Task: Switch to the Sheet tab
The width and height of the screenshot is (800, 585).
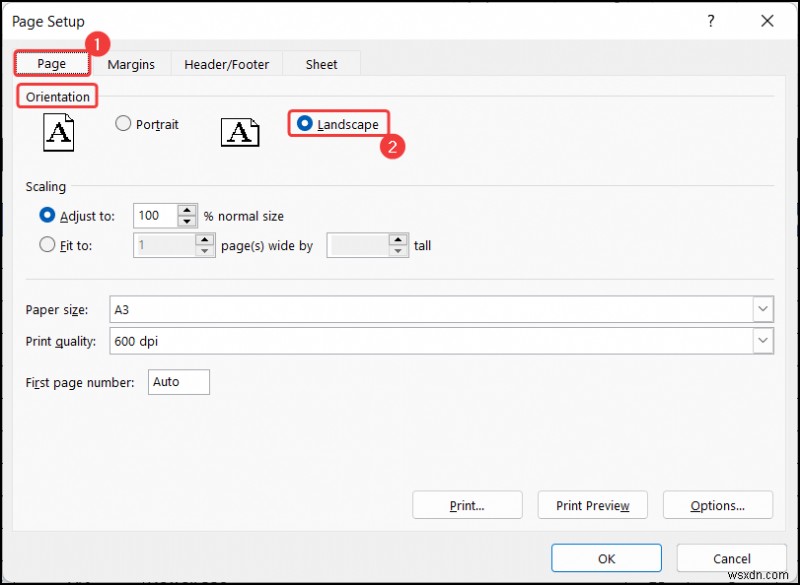Action: (320, 64)
